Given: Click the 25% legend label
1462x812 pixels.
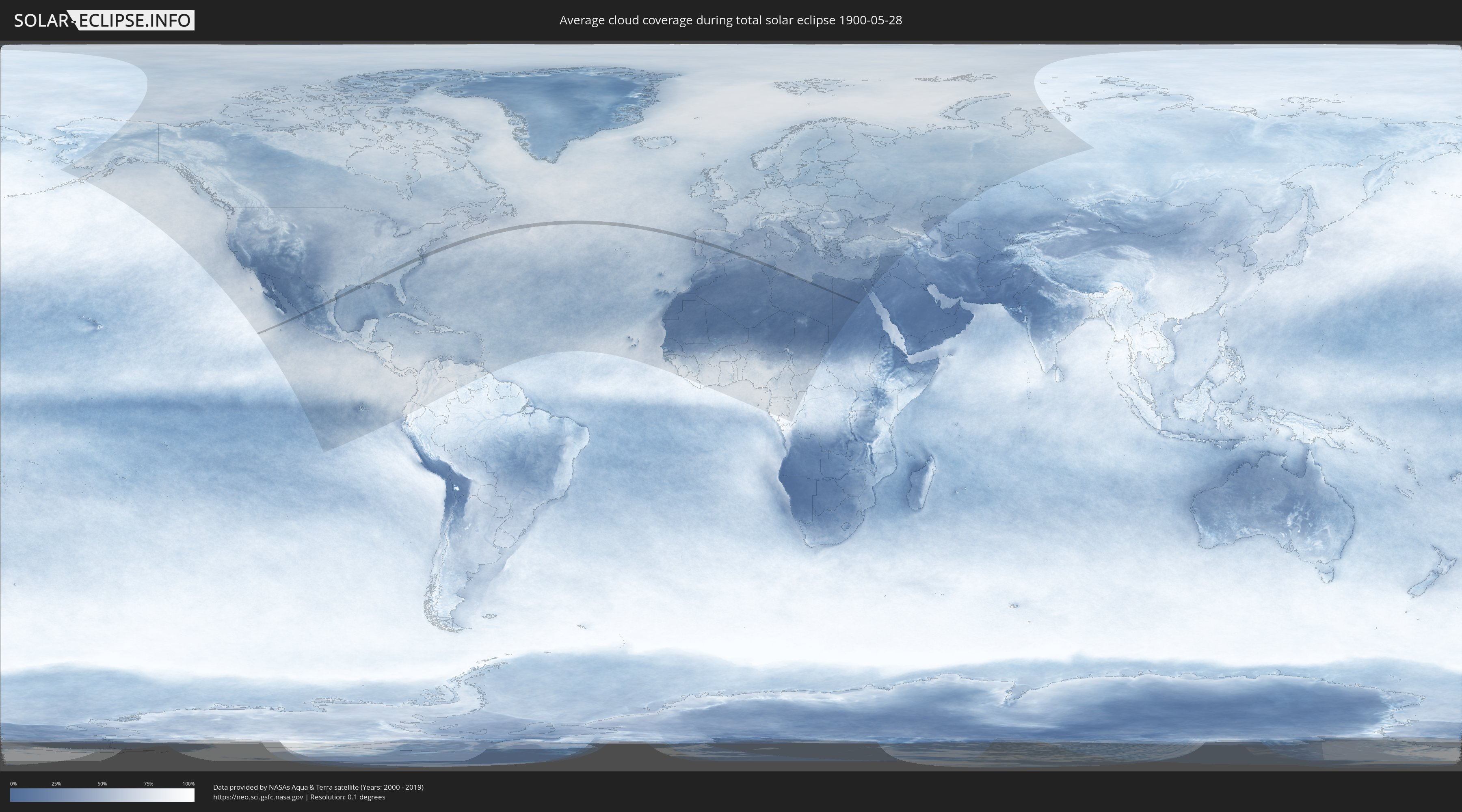Looking at the screenshot, I should 56,784.
